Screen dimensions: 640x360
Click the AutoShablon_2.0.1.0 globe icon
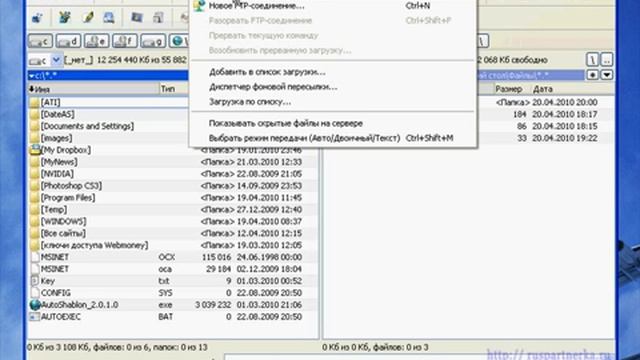(x=35, y=305)
